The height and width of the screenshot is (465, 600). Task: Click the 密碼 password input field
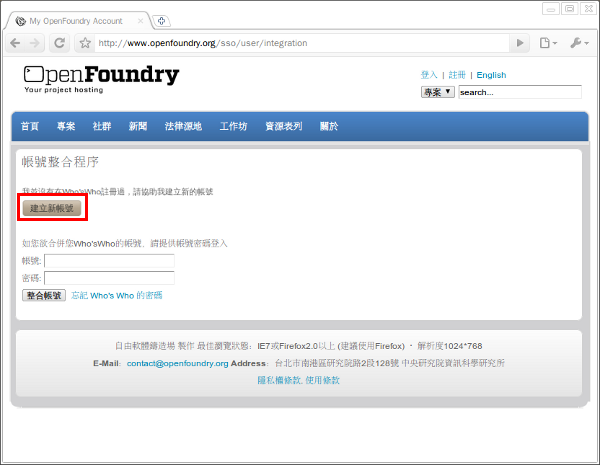(x=109, y=278)
